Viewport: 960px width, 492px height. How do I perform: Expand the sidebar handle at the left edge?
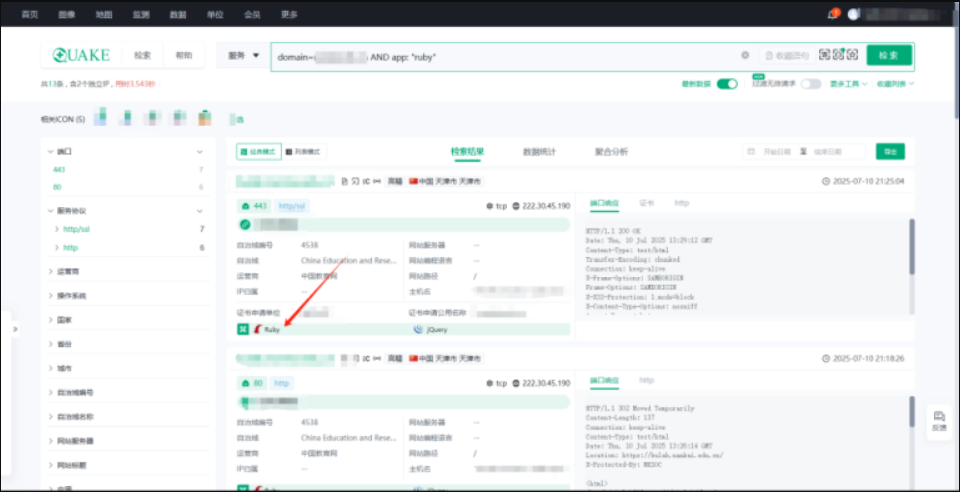[15, 329]
